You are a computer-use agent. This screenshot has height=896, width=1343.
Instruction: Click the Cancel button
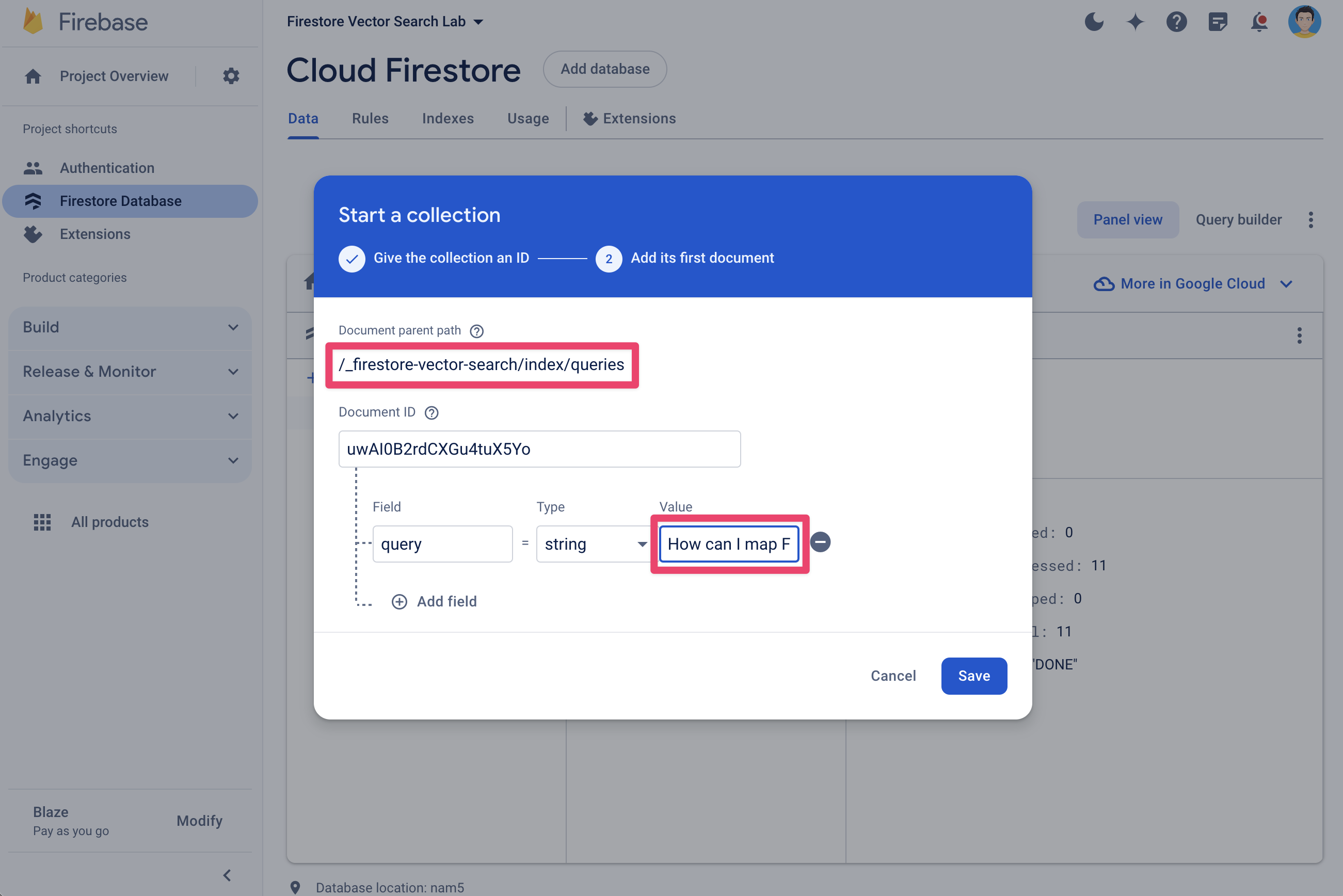click(893, 675)
